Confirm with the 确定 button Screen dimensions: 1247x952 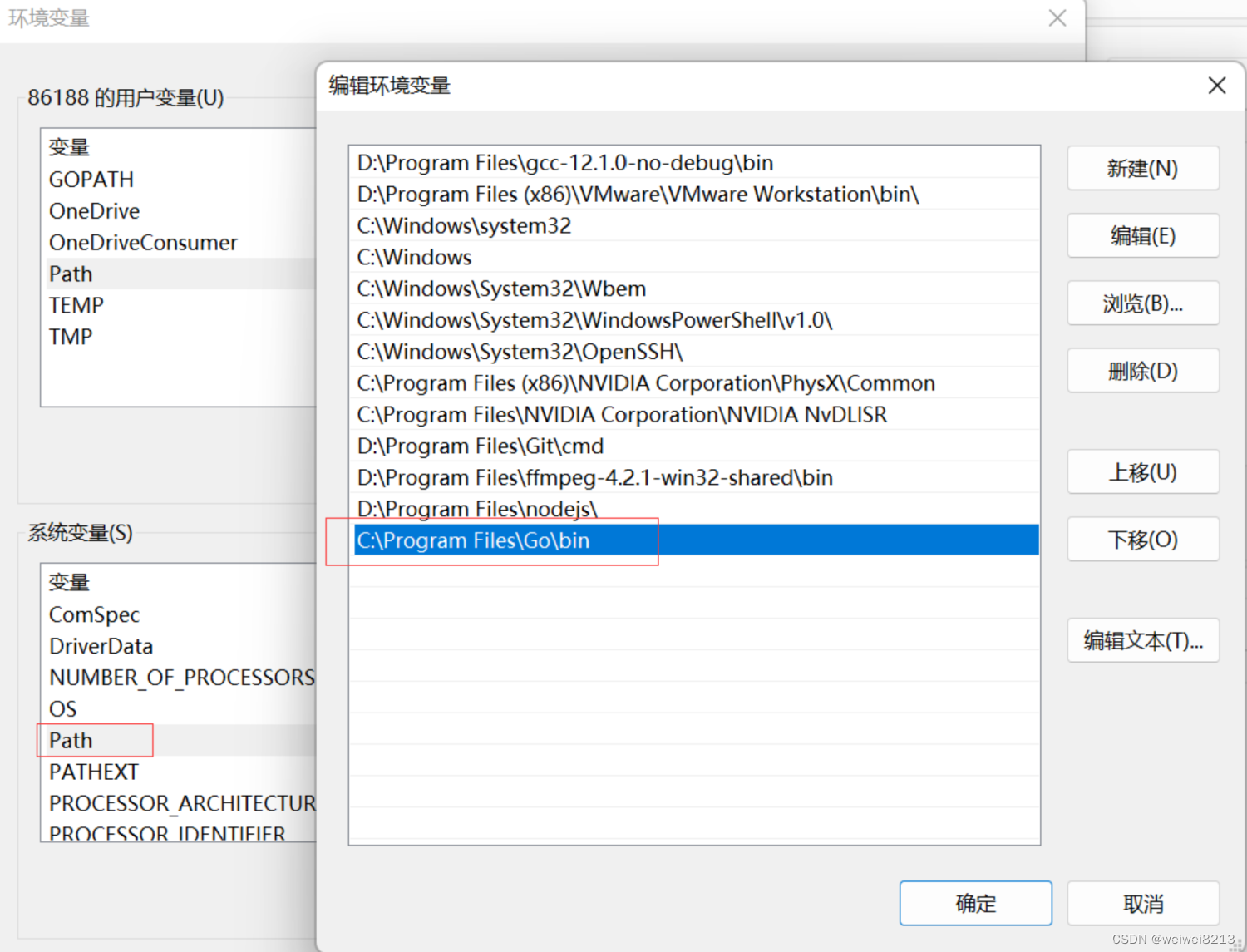click(976, 904)
